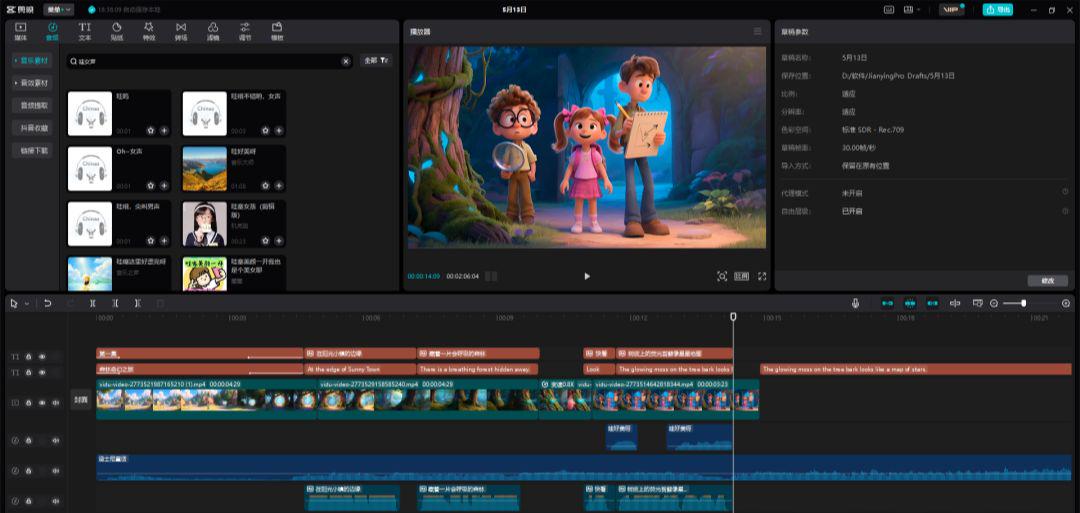Click the player panel hamburger menu icon
This screenshot has height=513, width=1080.
758,32
